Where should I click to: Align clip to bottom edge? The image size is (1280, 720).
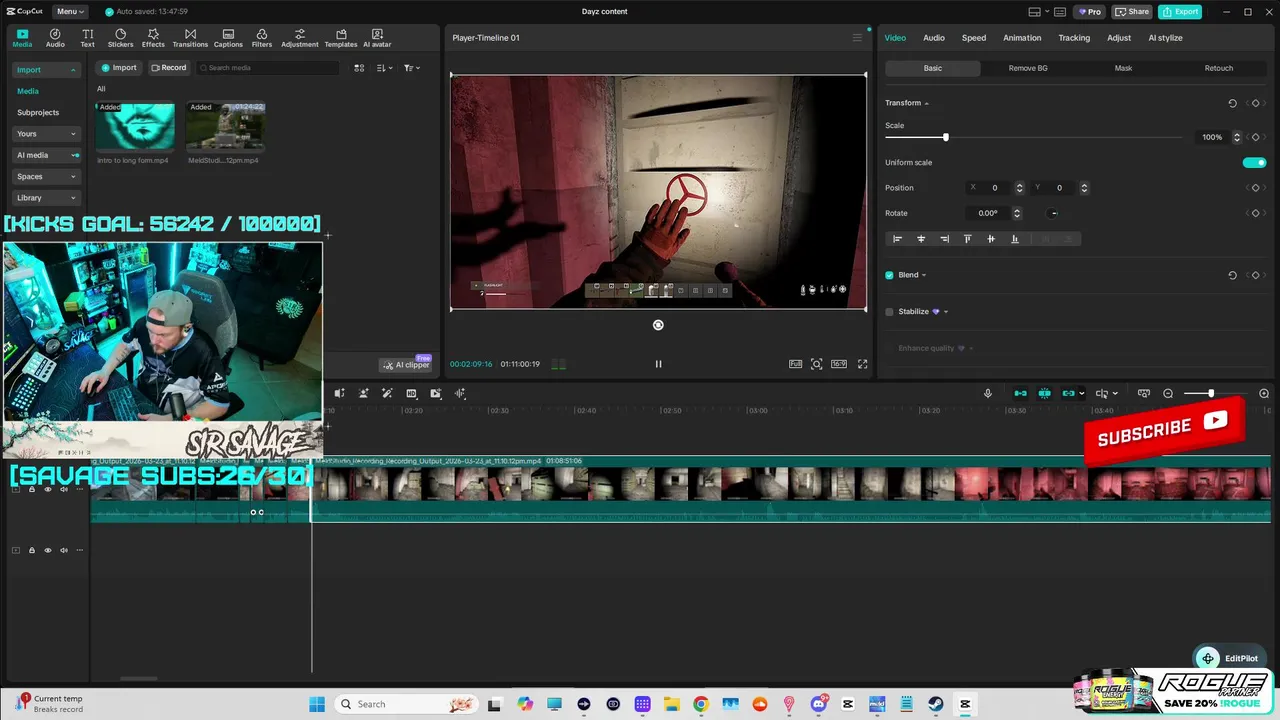[x=1015, y=239]
